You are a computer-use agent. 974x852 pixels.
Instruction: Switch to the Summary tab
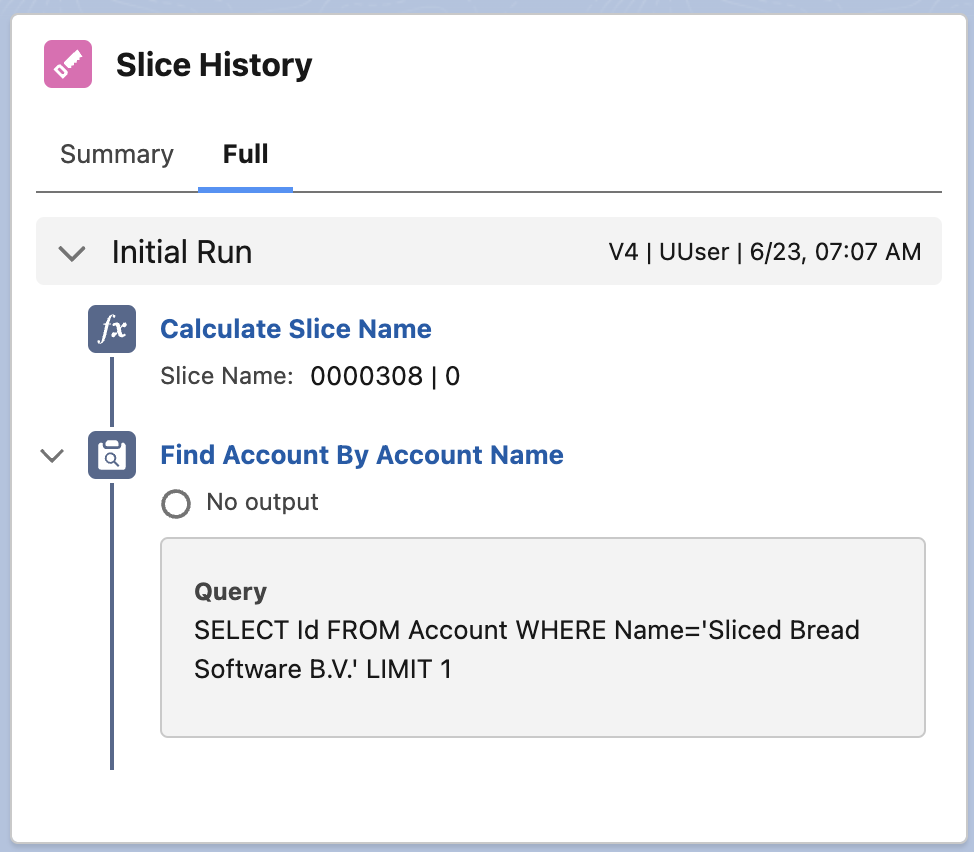click(116, 154)
